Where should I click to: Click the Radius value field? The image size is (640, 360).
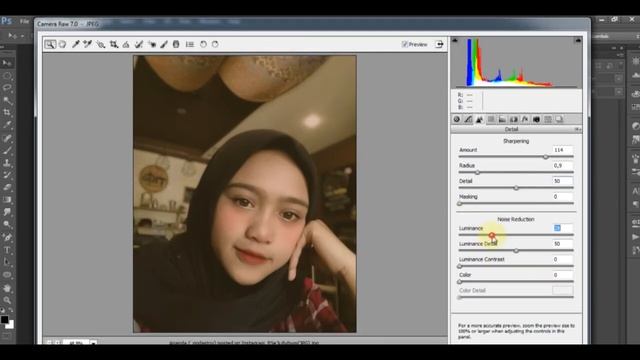[562, 165]
